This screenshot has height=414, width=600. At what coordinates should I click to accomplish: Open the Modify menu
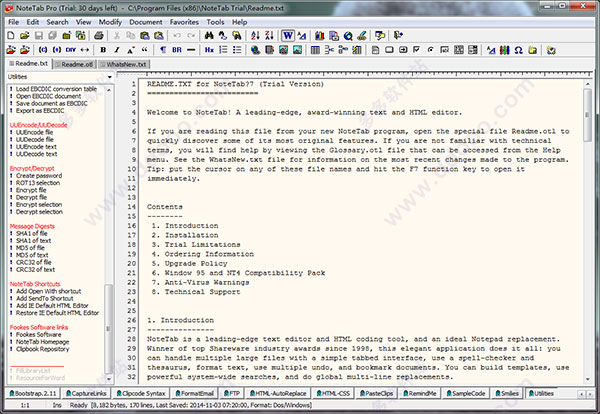pyautogui.click(x=110, y=22)
